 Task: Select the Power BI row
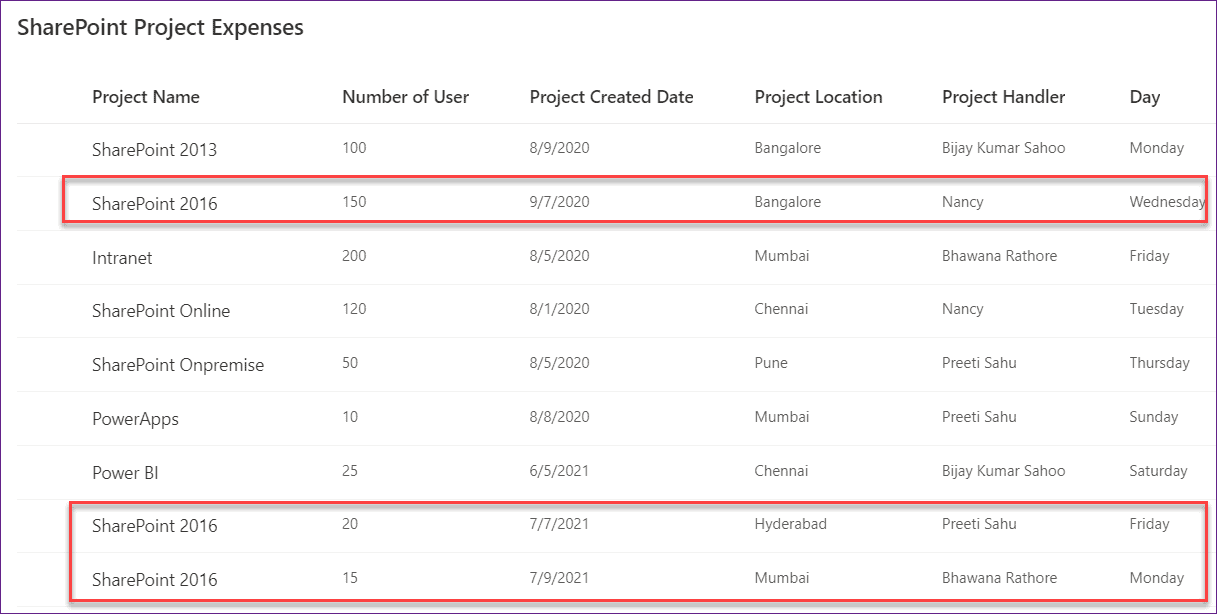coord(125,471)
